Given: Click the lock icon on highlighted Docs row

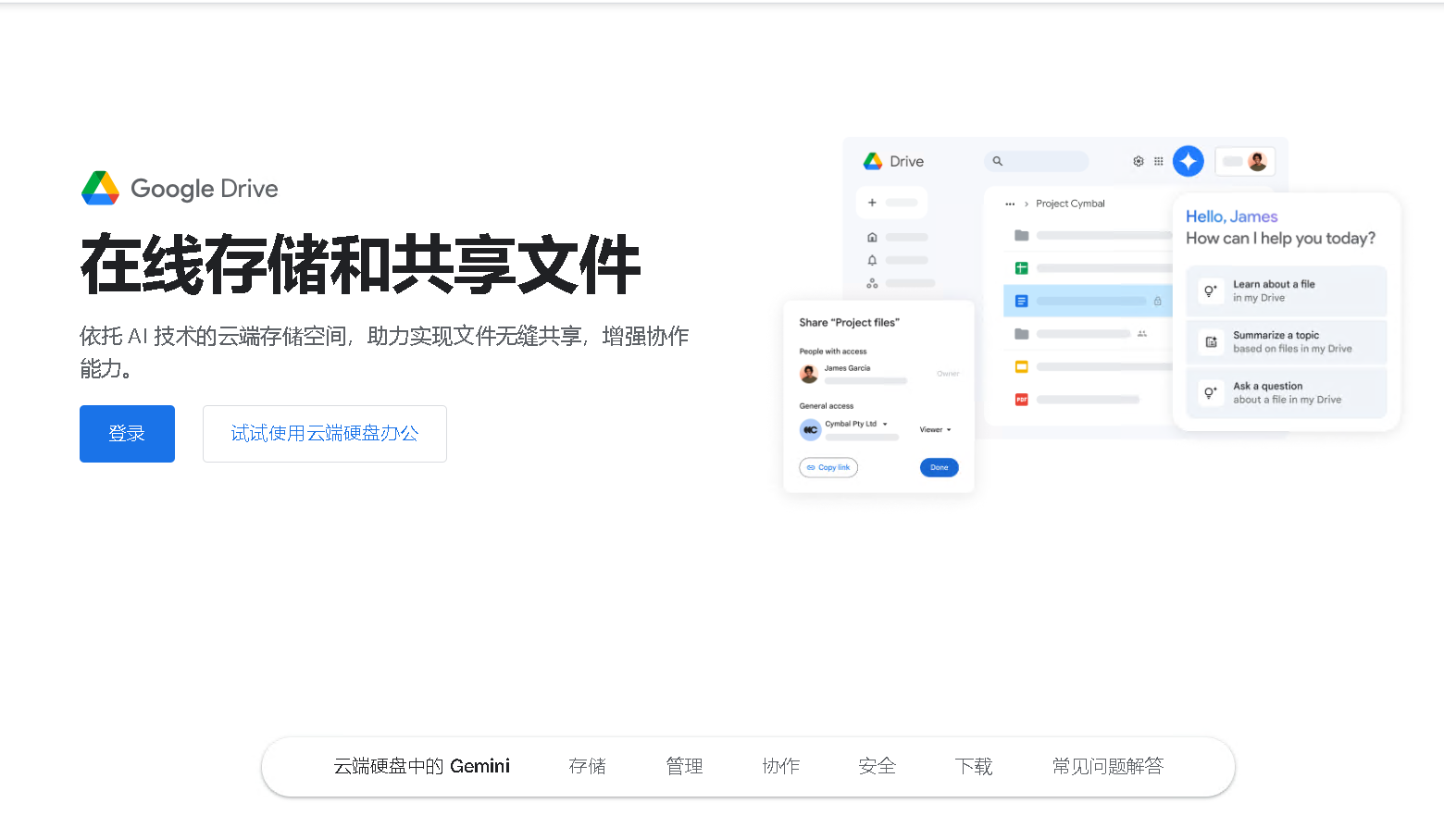Looking at the screenshot, I should (1157, 301).
